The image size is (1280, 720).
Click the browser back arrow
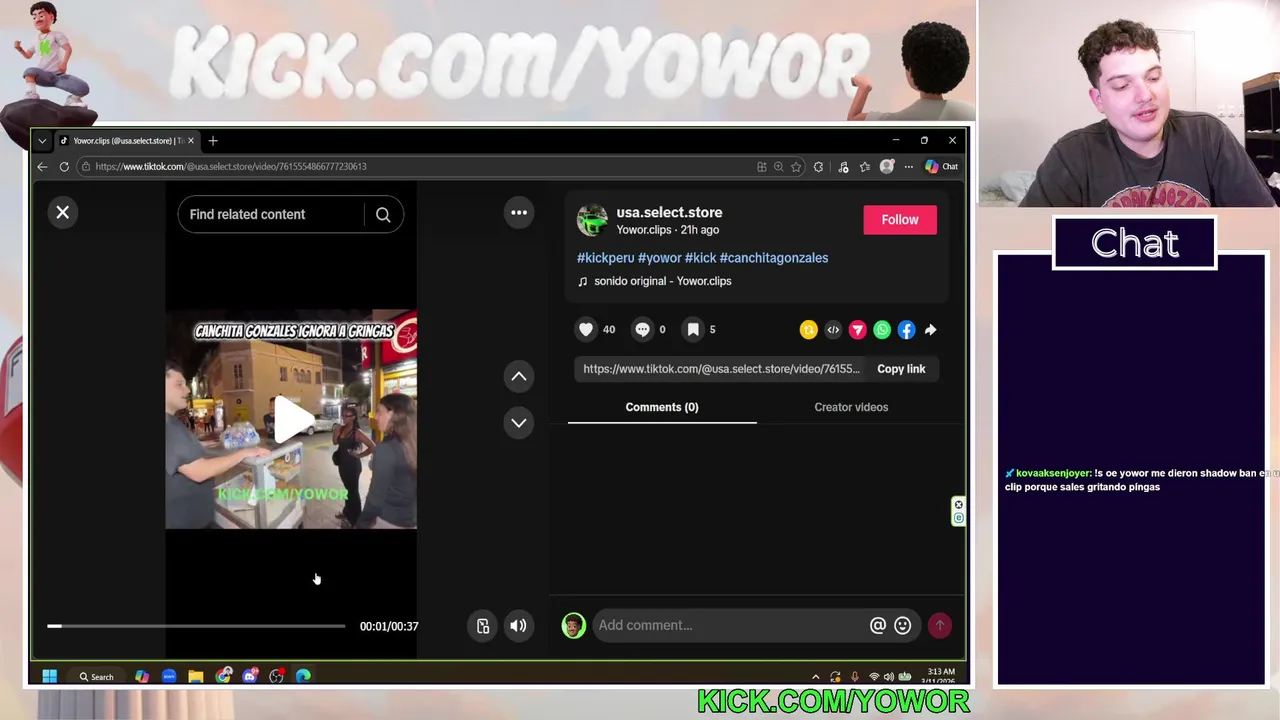pos(42,167)
